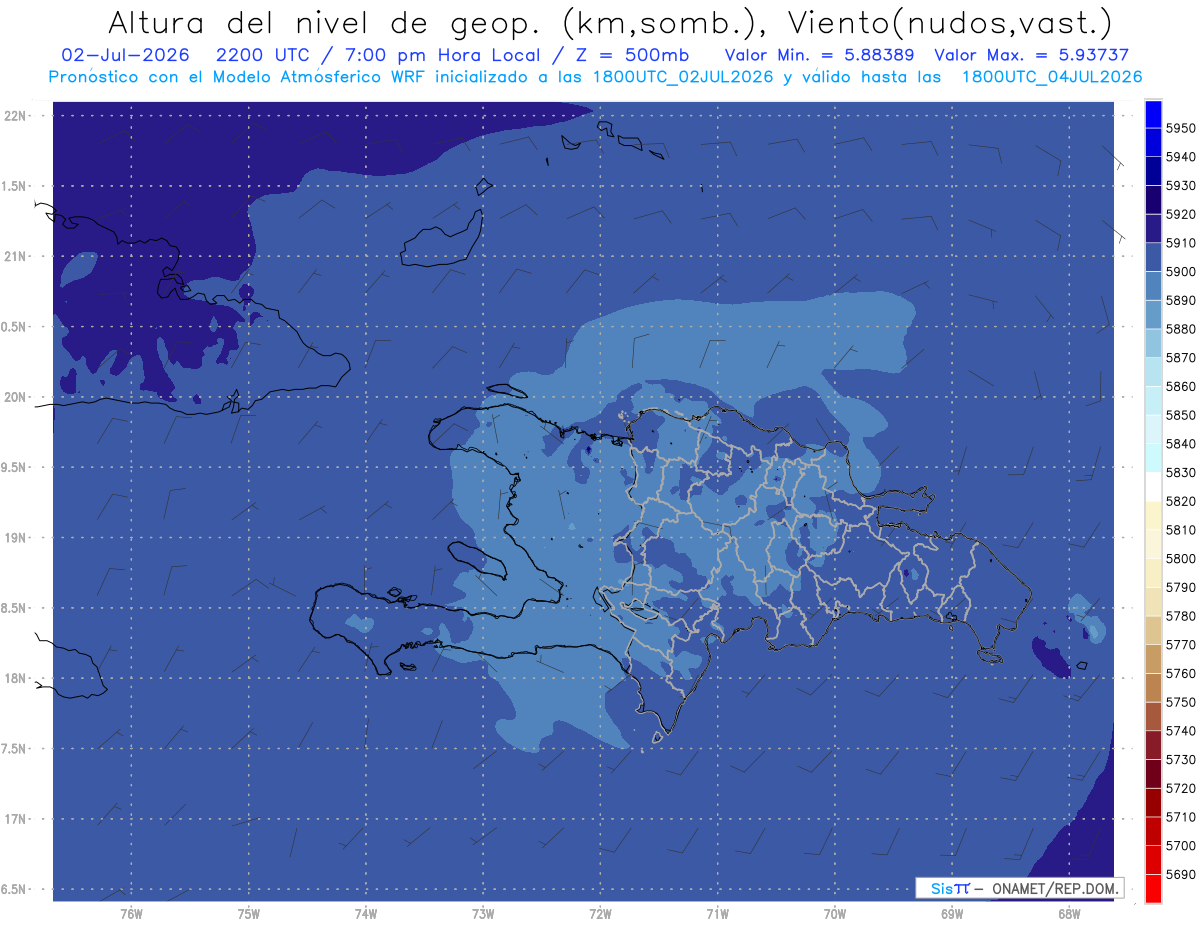
Task: Click the '5930' color bar value
Action: [x=1181, y=186]
